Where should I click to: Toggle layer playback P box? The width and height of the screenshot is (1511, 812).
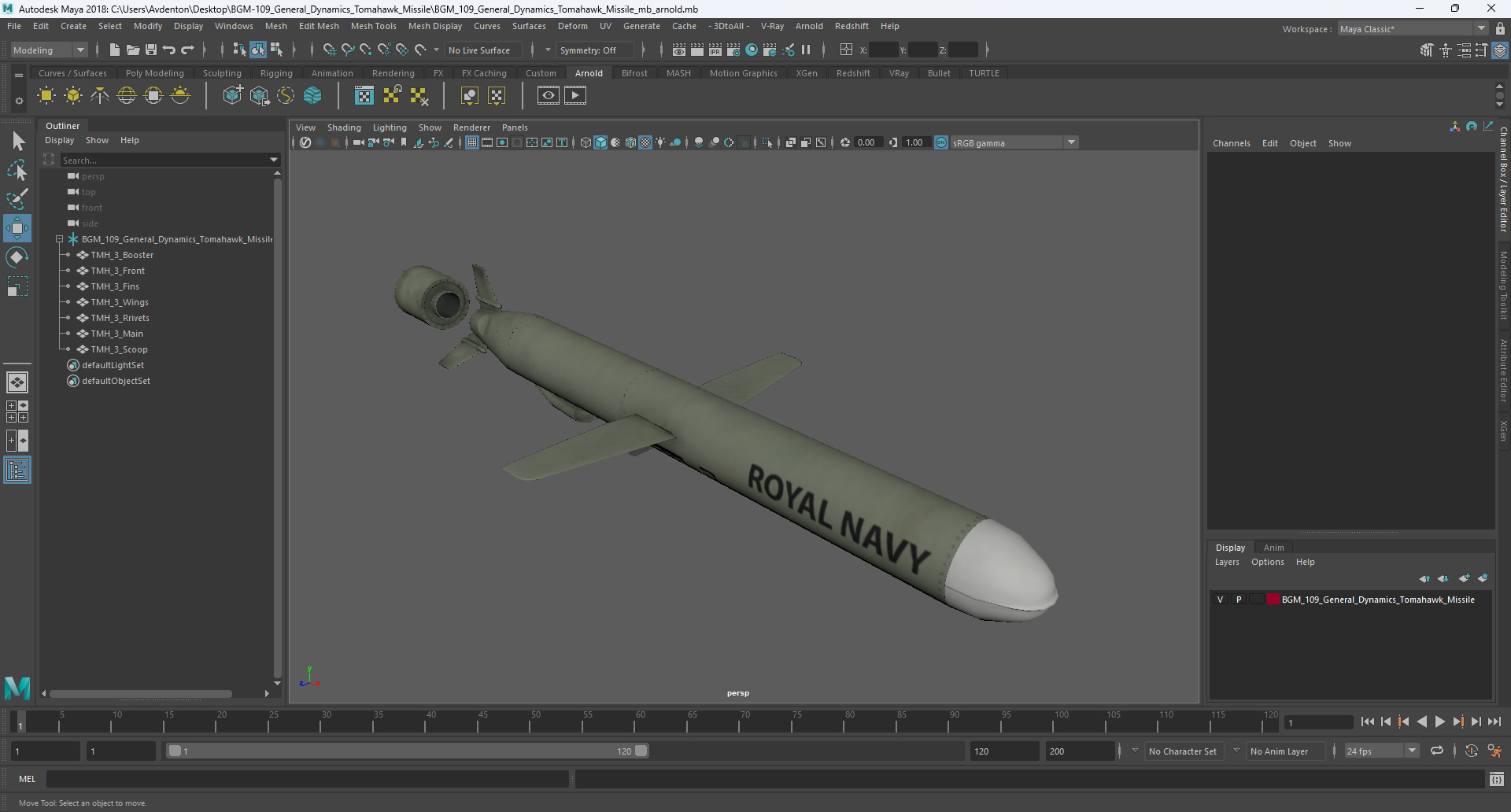click(1239, 600)
